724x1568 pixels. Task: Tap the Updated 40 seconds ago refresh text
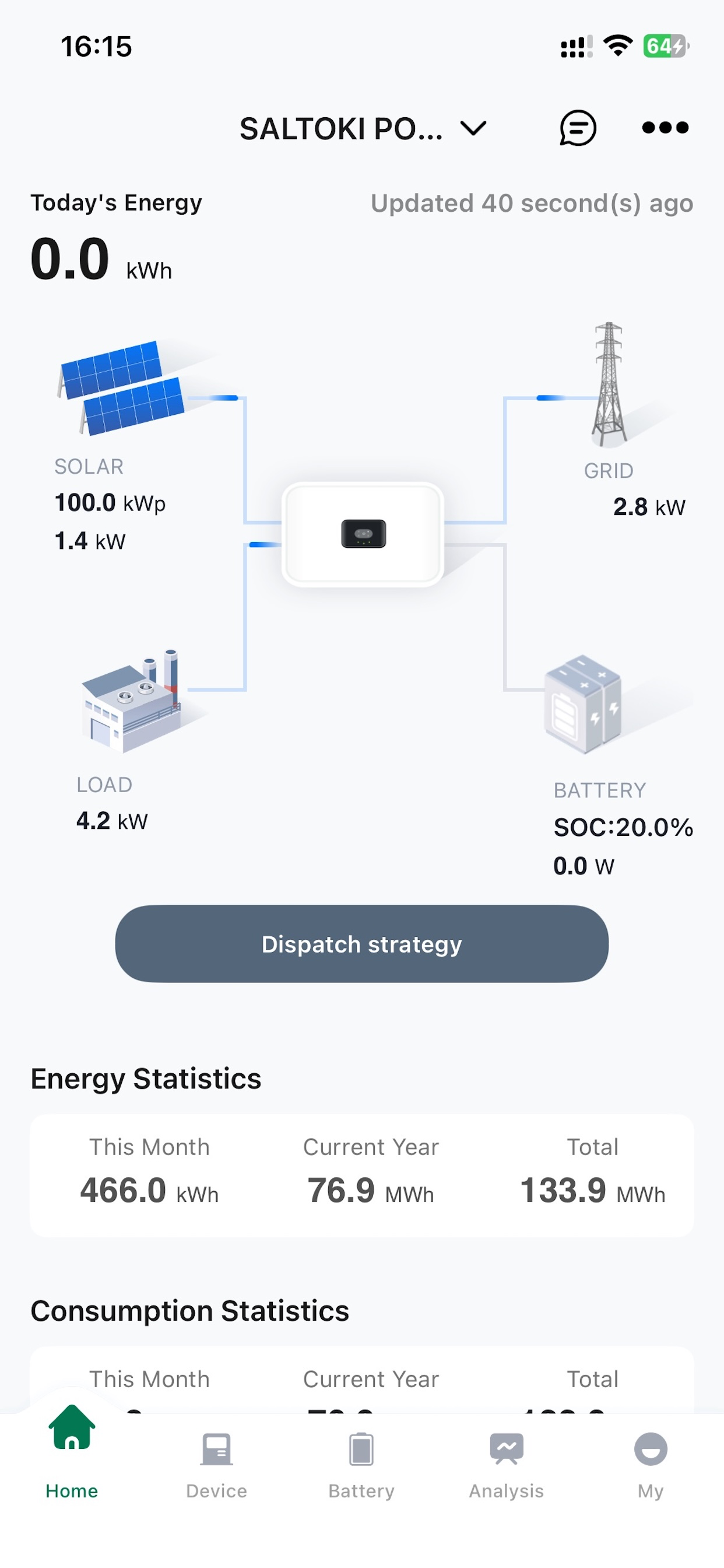coord(532,204)
